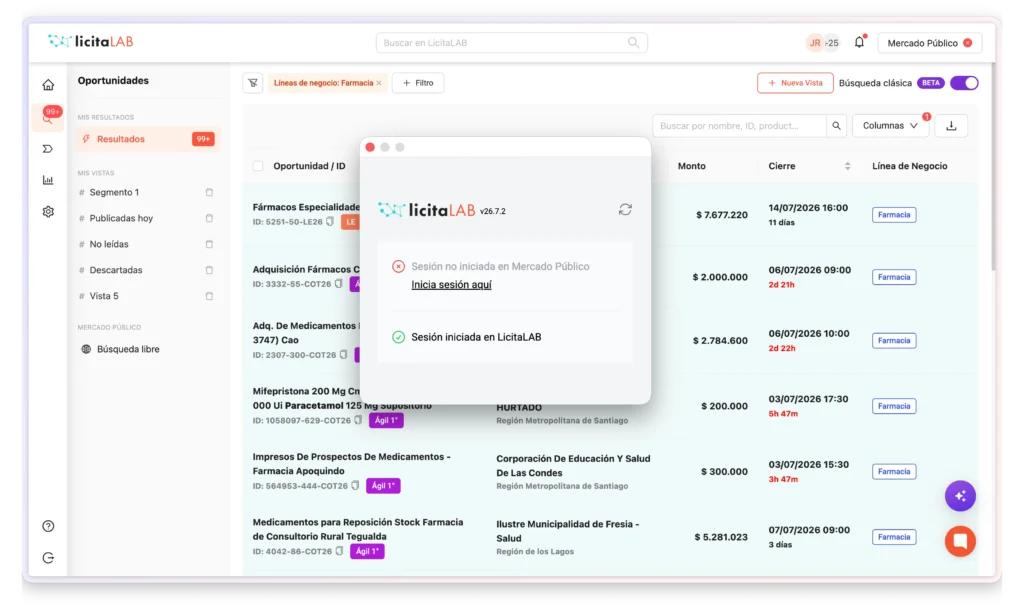
Task: Click Corporación De Educación Y Salud De Las Condes
Action: pos(573,466)
